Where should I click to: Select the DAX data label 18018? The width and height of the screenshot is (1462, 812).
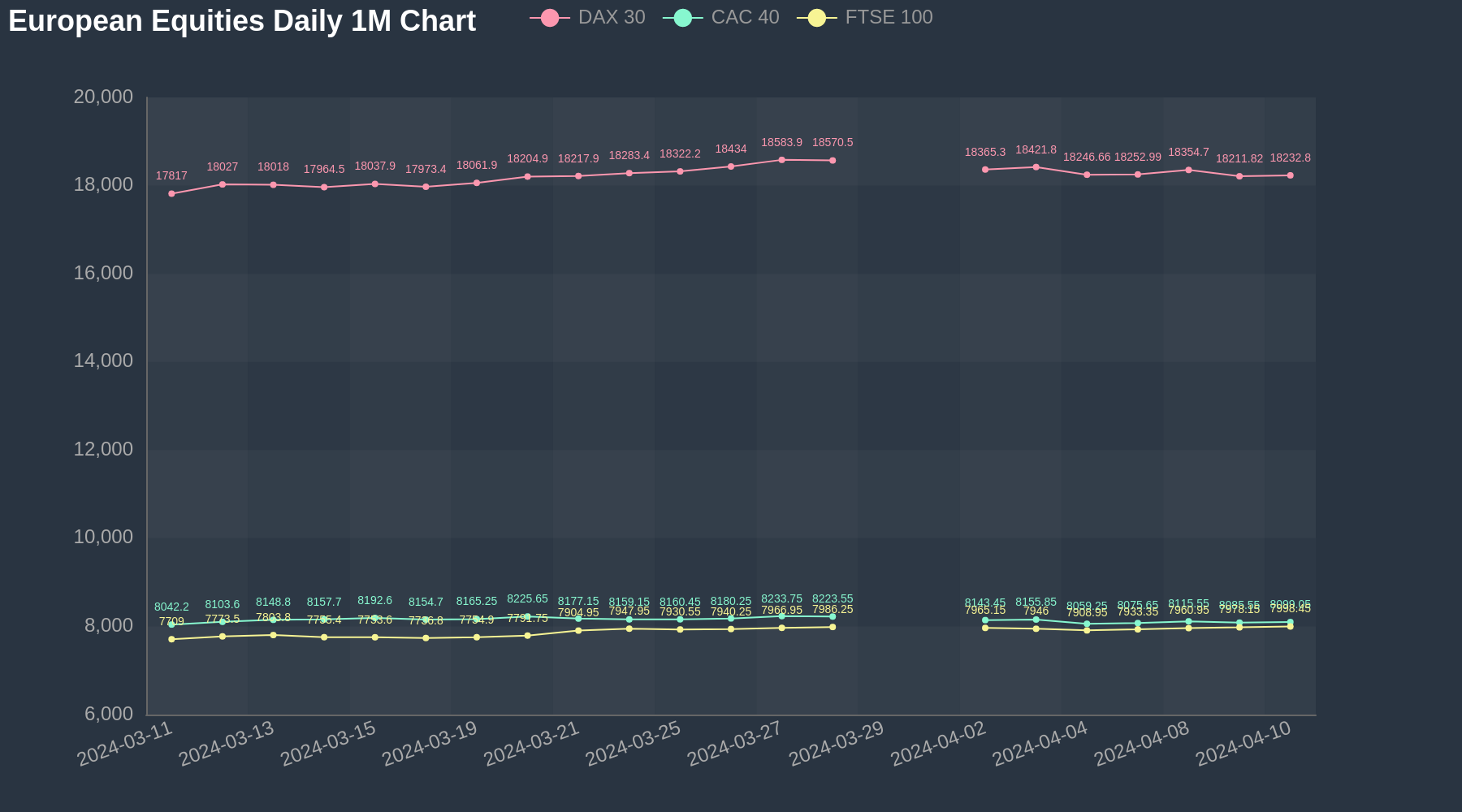pos(273,166)
